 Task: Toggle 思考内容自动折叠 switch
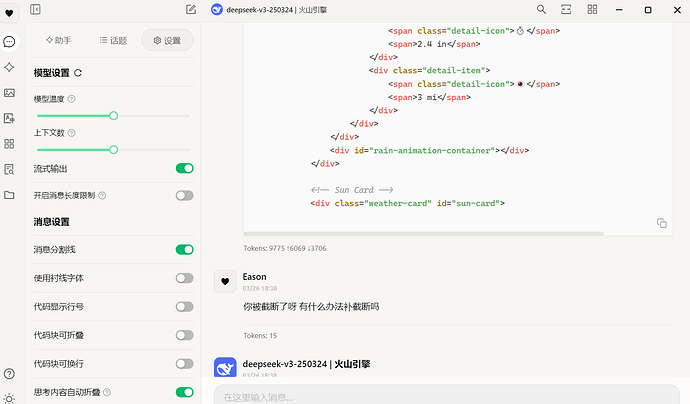pyautogui.click(x=184, y=392)
